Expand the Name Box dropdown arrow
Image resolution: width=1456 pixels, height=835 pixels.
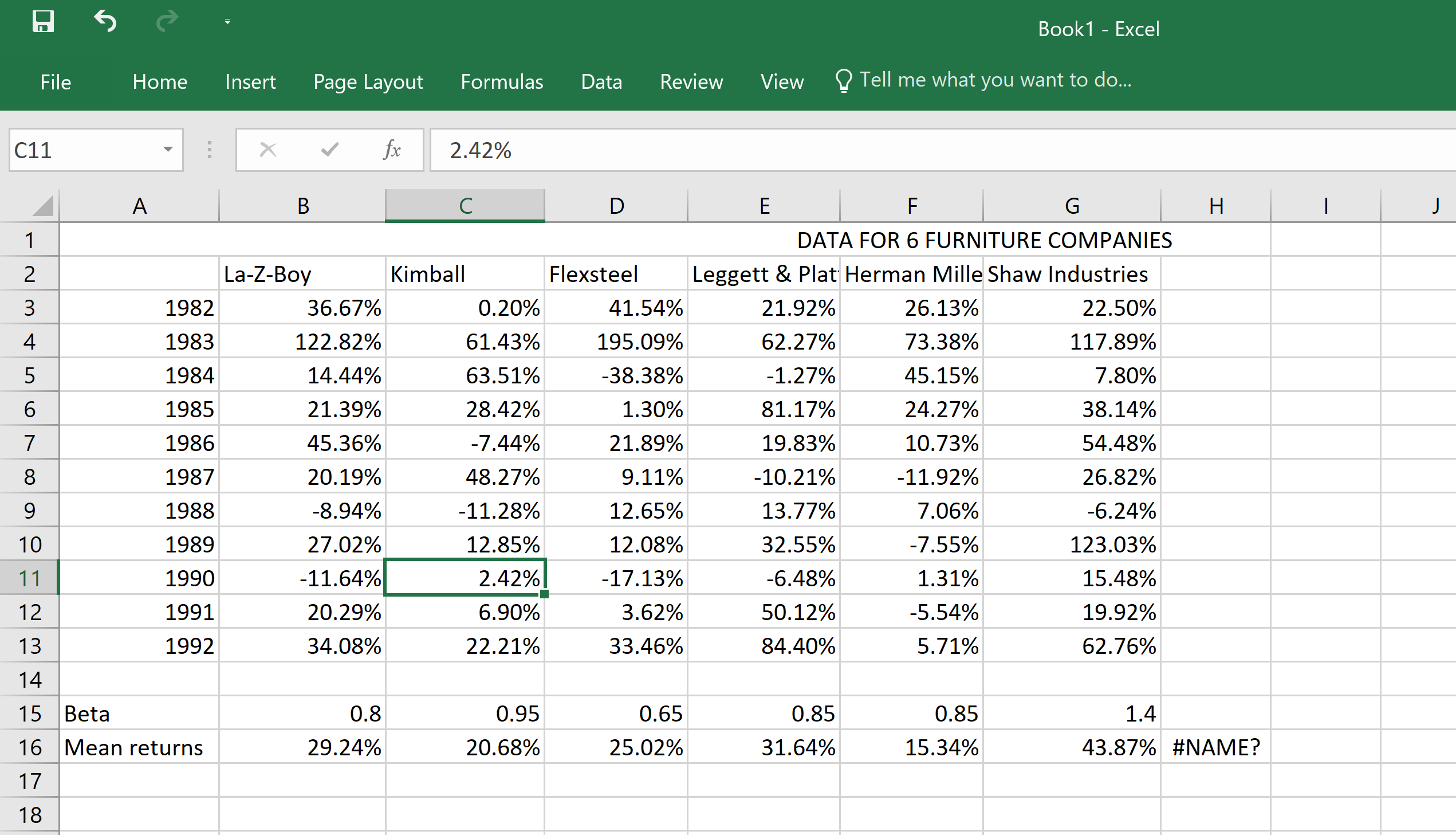click(x=168, y=150)
